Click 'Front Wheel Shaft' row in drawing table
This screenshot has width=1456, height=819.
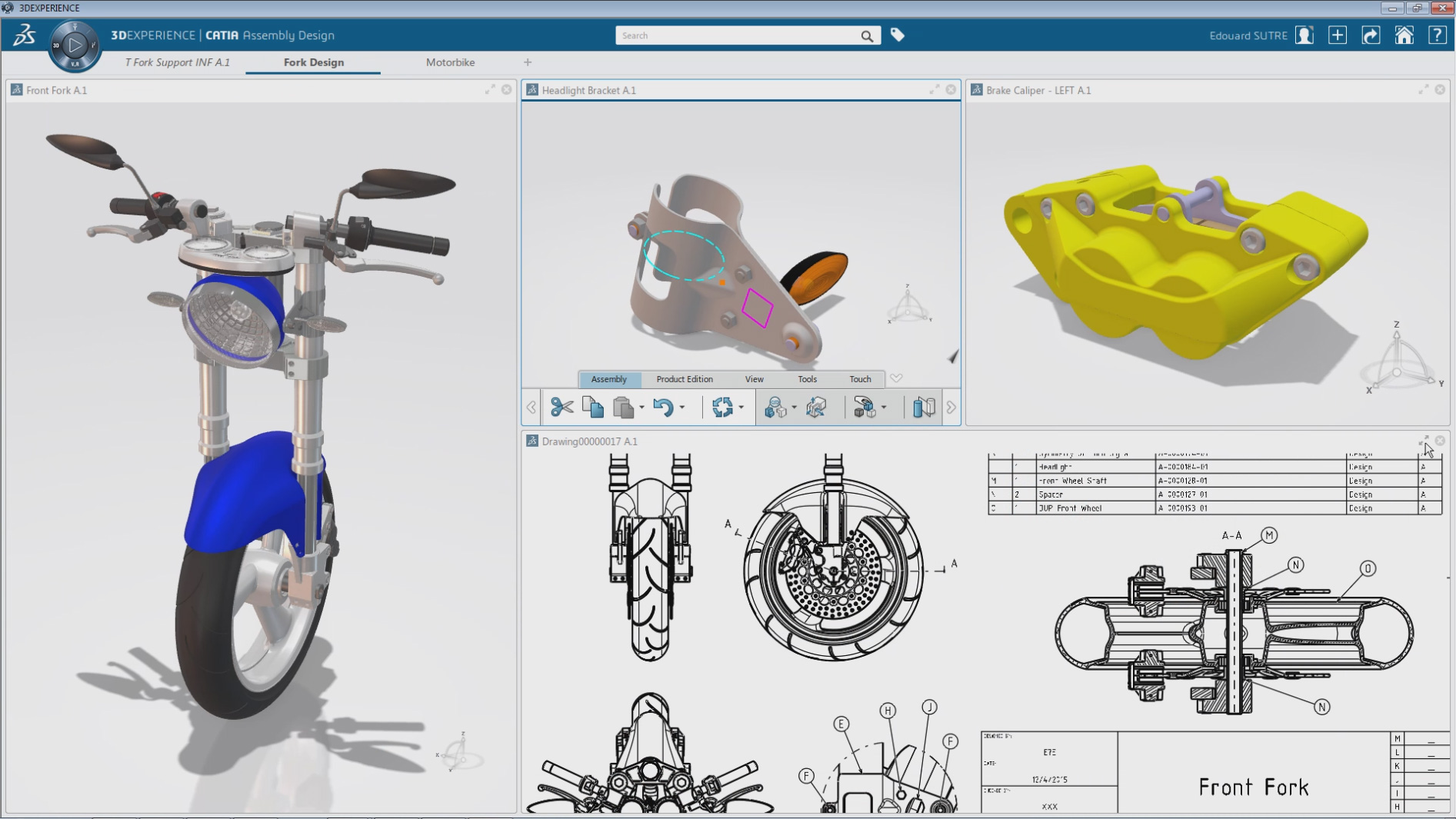click(x=1214, y=481)
